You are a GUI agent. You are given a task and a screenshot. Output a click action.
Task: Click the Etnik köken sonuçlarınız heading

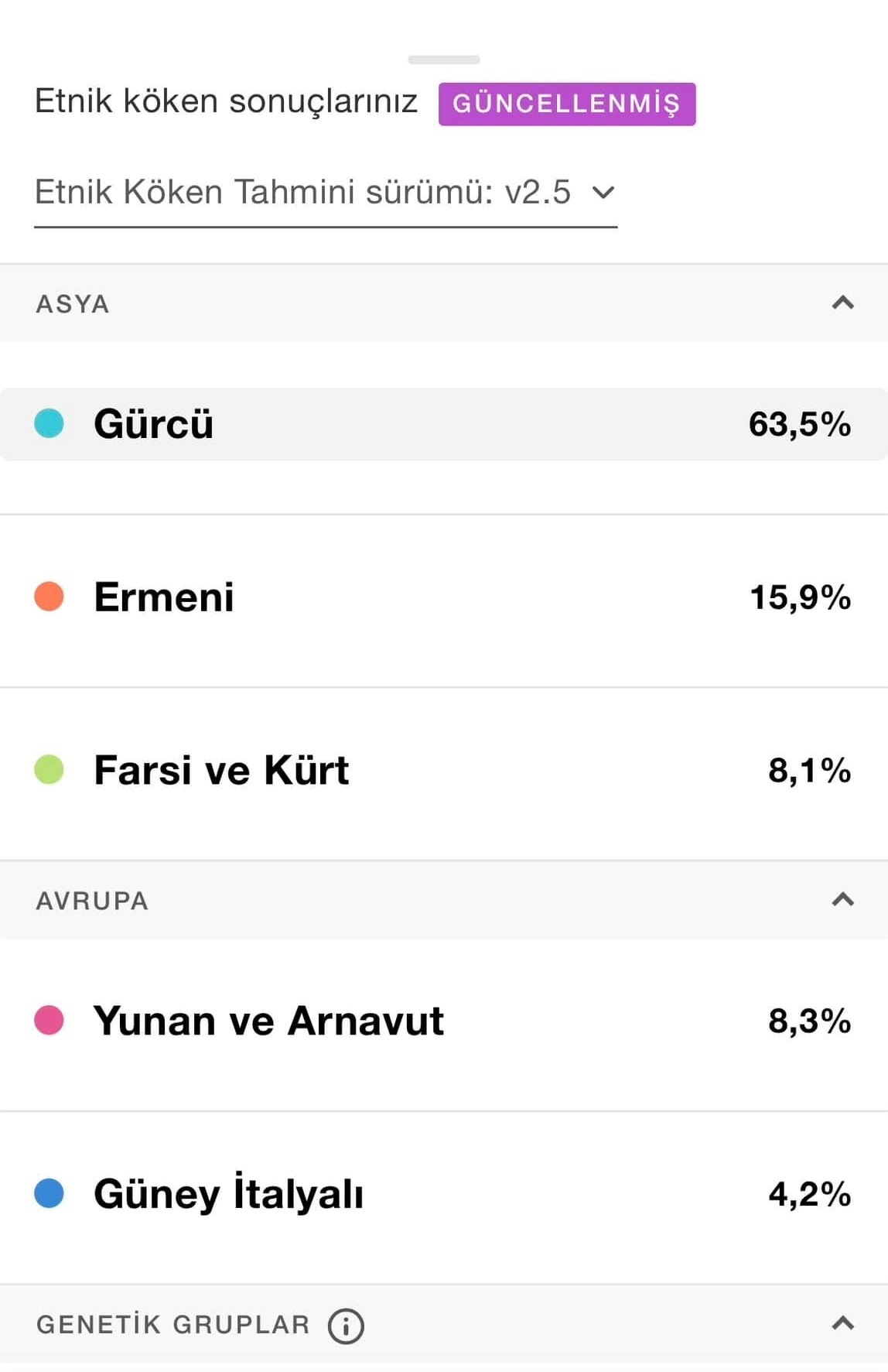(226, 101)
